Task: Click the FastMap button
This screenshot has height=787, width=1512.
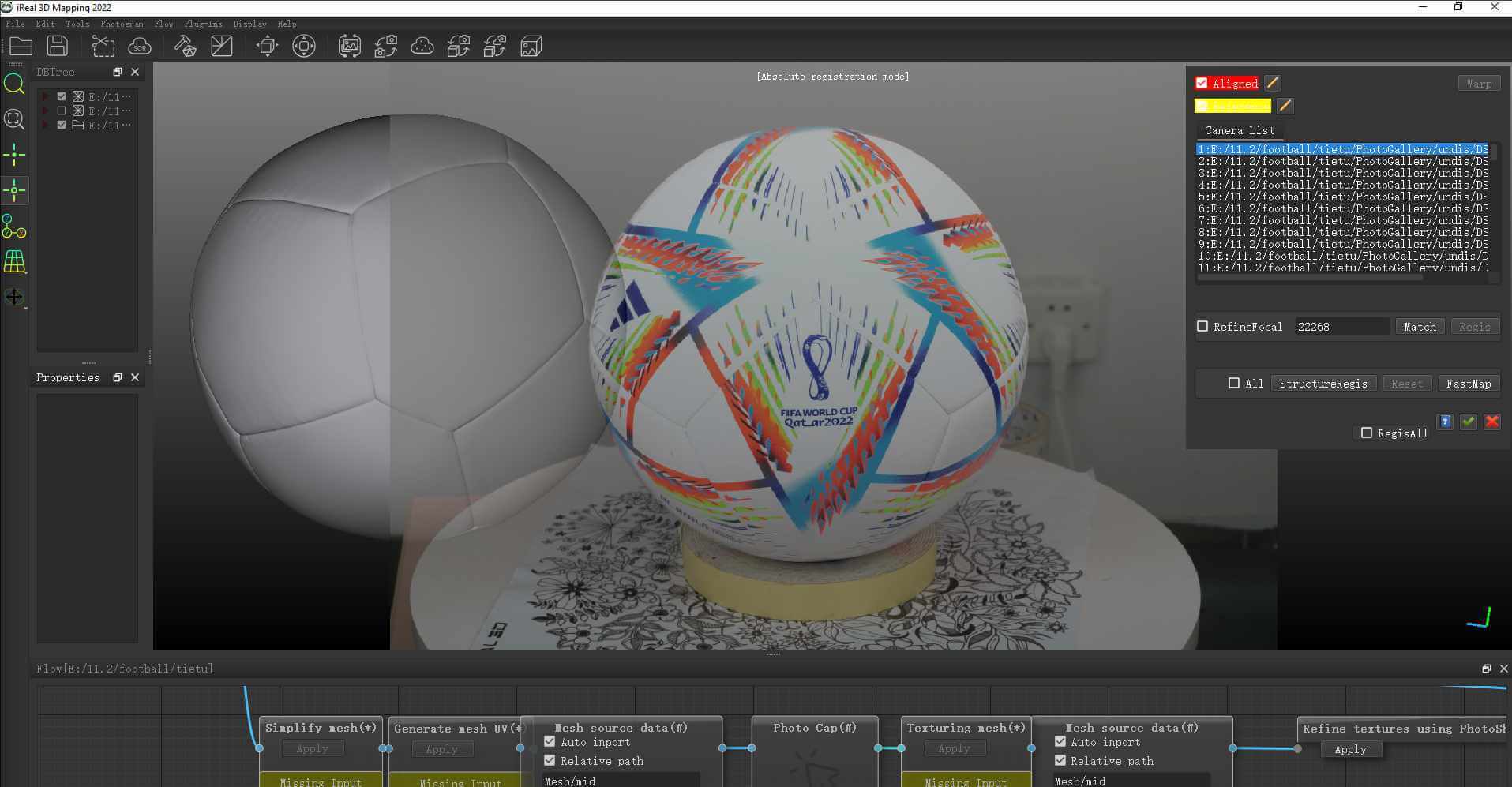Action: point(1469,384)
